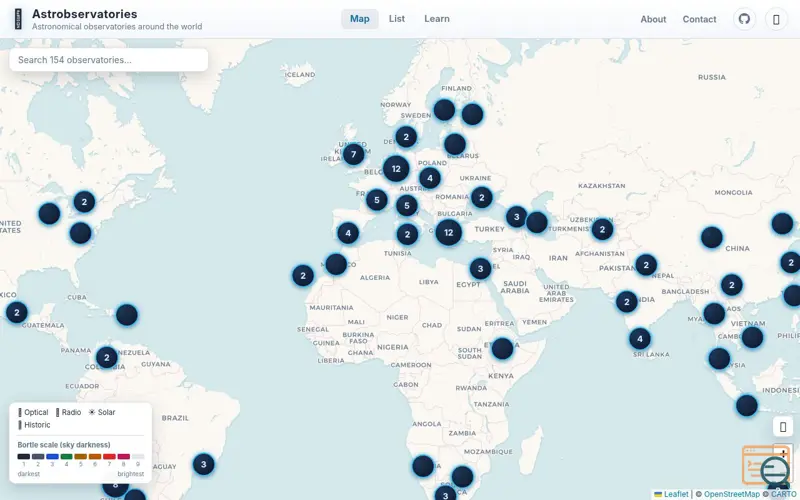Open the 2 cluster east of Romania
The image size is (800, 500).
482,197
